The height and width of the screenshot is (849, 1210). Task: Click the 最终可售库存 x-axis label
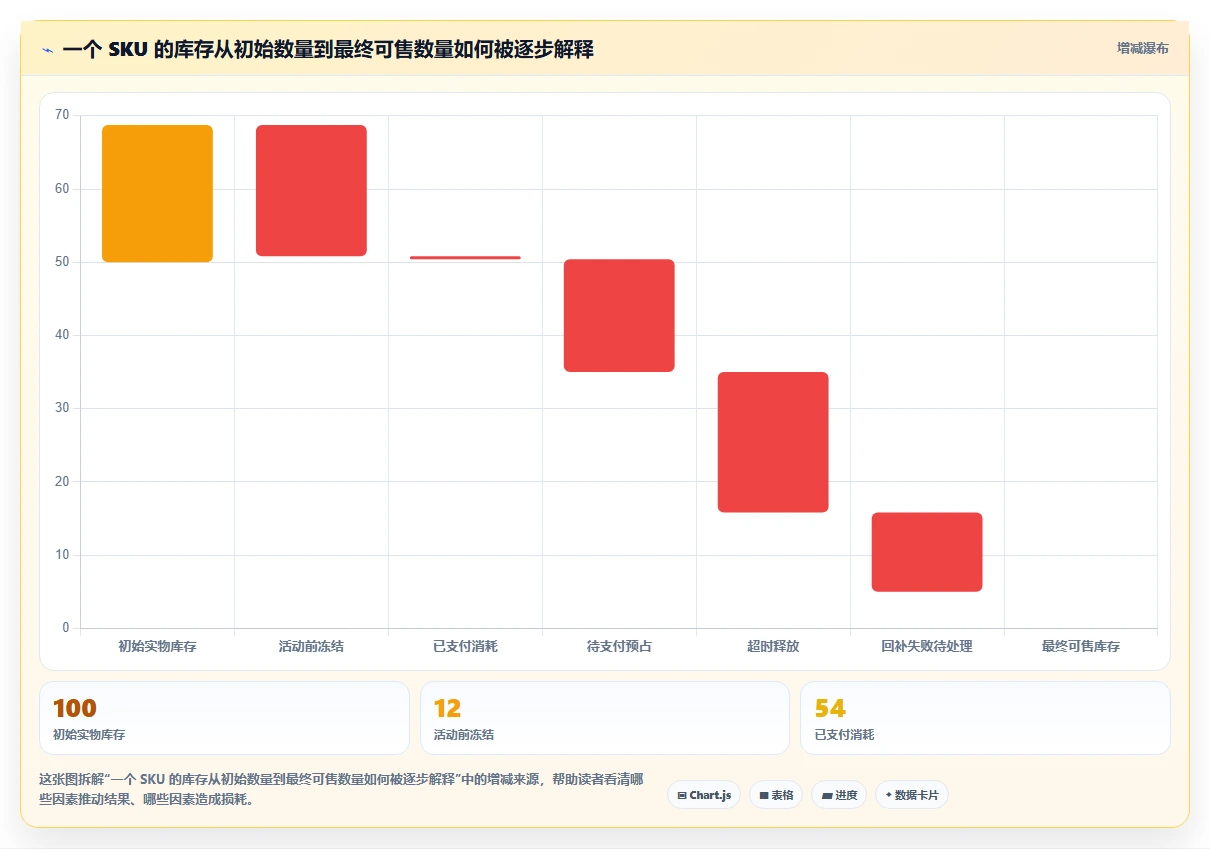click(1081, 646)
